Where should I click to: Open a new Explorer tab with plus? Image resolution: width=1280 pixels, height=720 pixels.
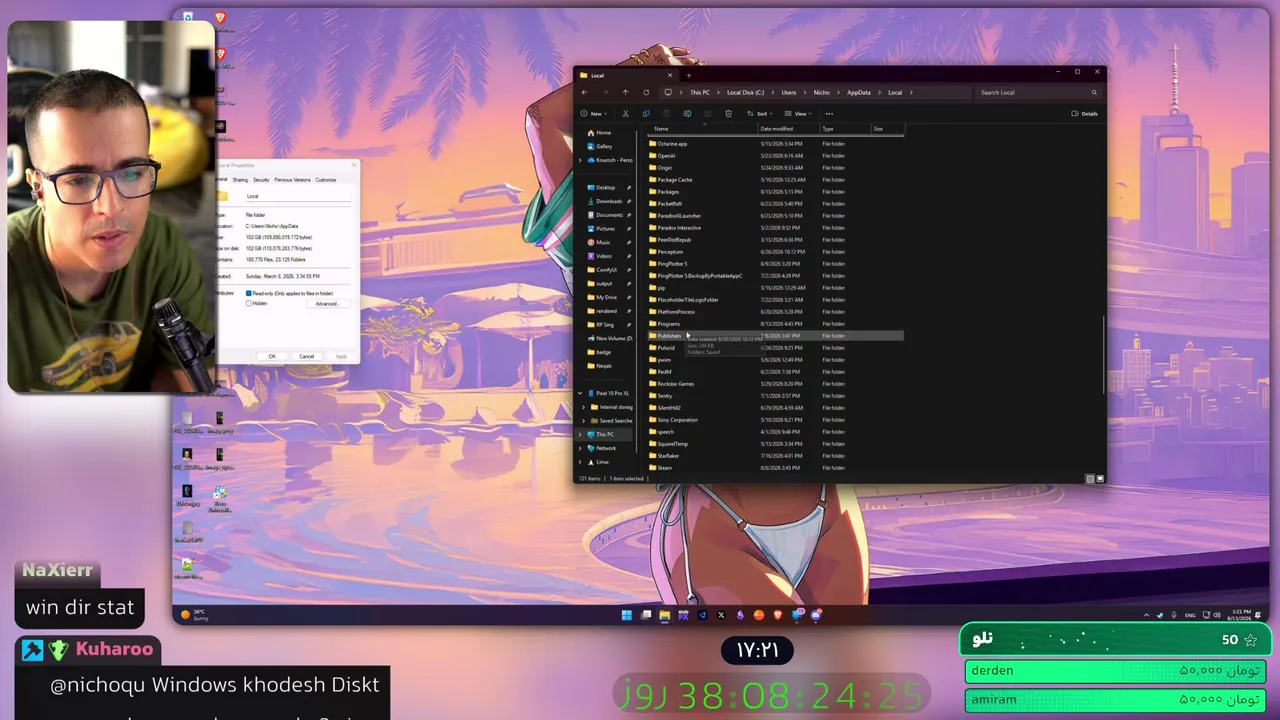(688, 75)
